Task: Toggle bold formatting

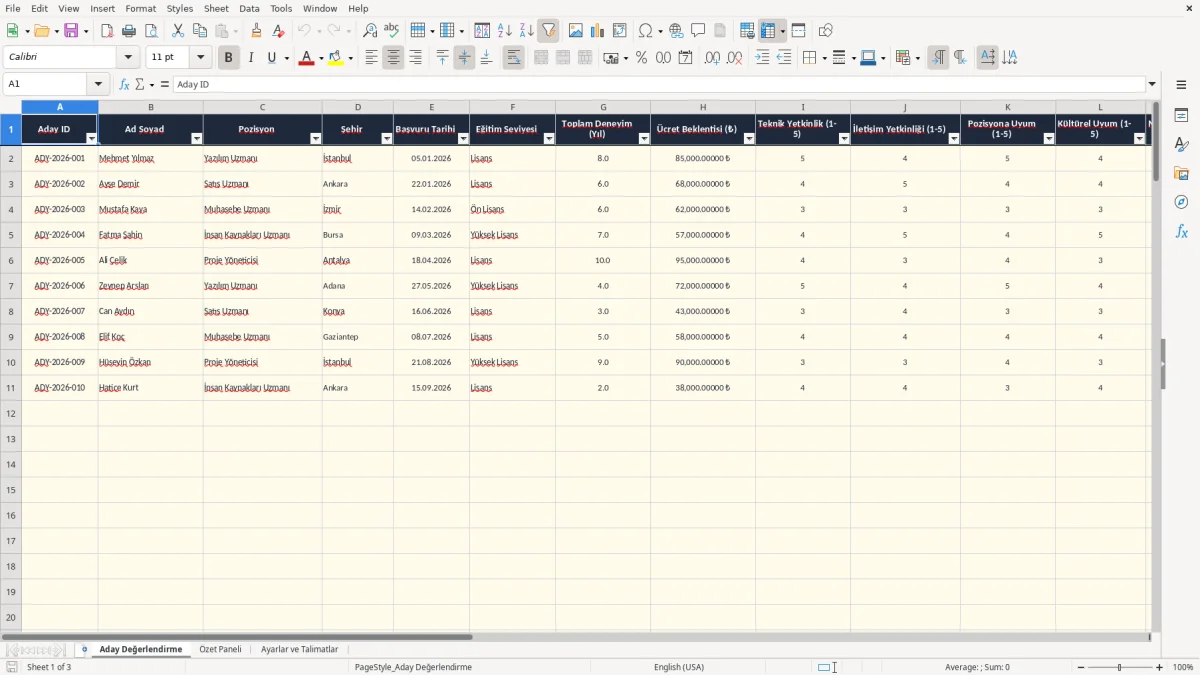Action: click(x=229, y=58)
